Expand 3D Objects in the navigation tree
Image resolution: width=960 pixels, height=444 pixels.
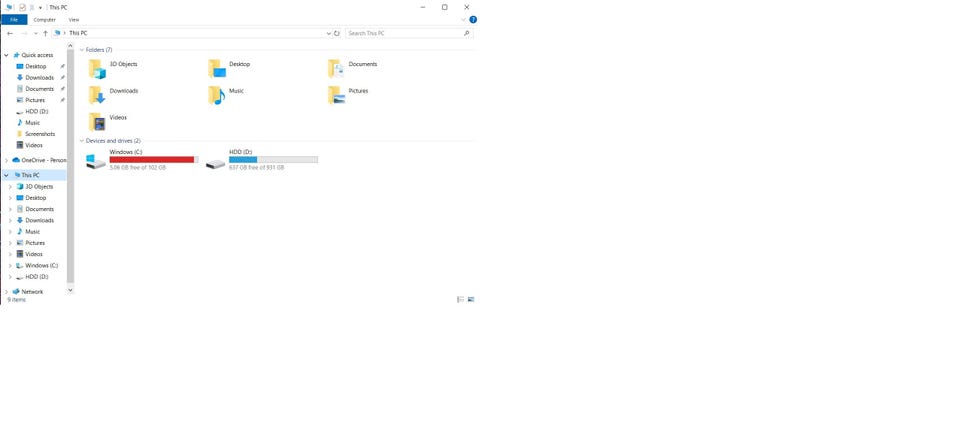(10, 187)
